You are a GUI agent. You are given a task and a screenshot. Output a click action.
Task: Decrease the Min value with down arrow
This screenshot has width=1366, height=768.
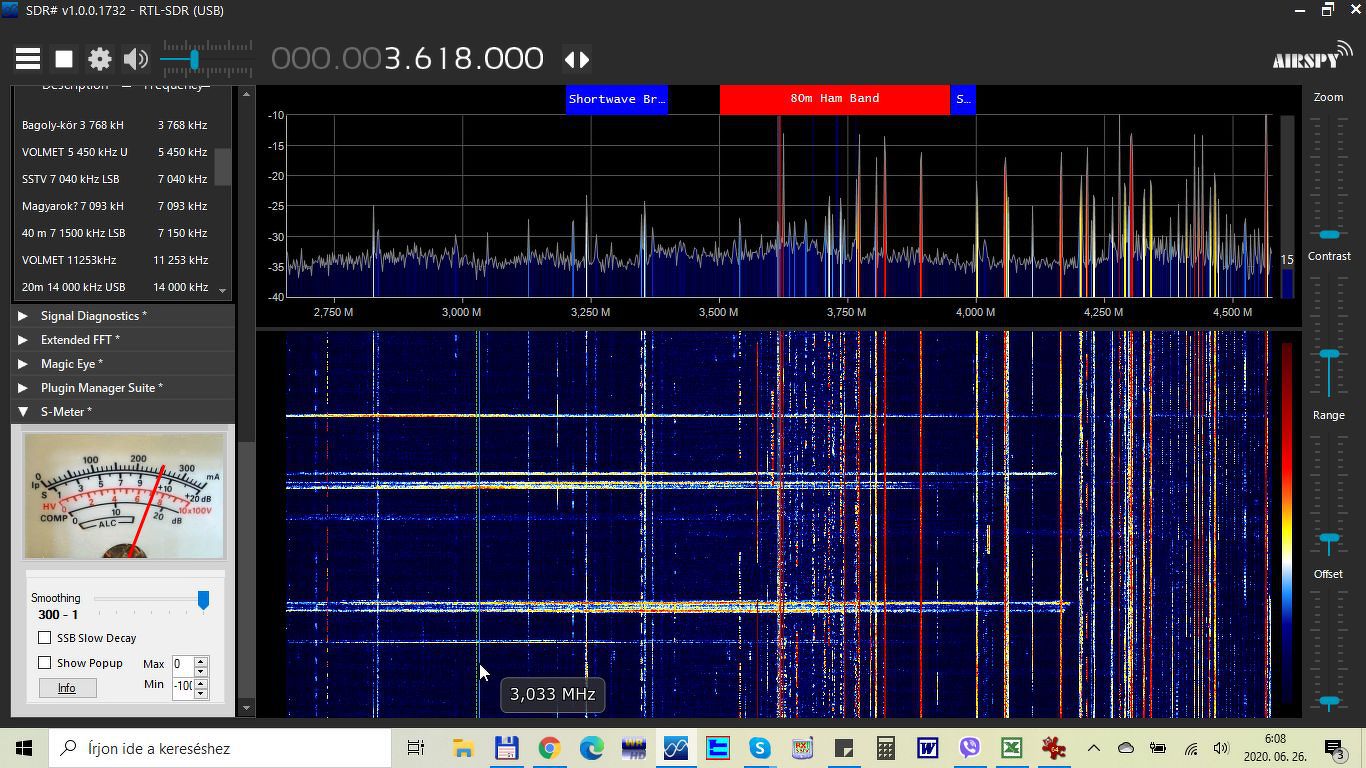pos(201,692)
